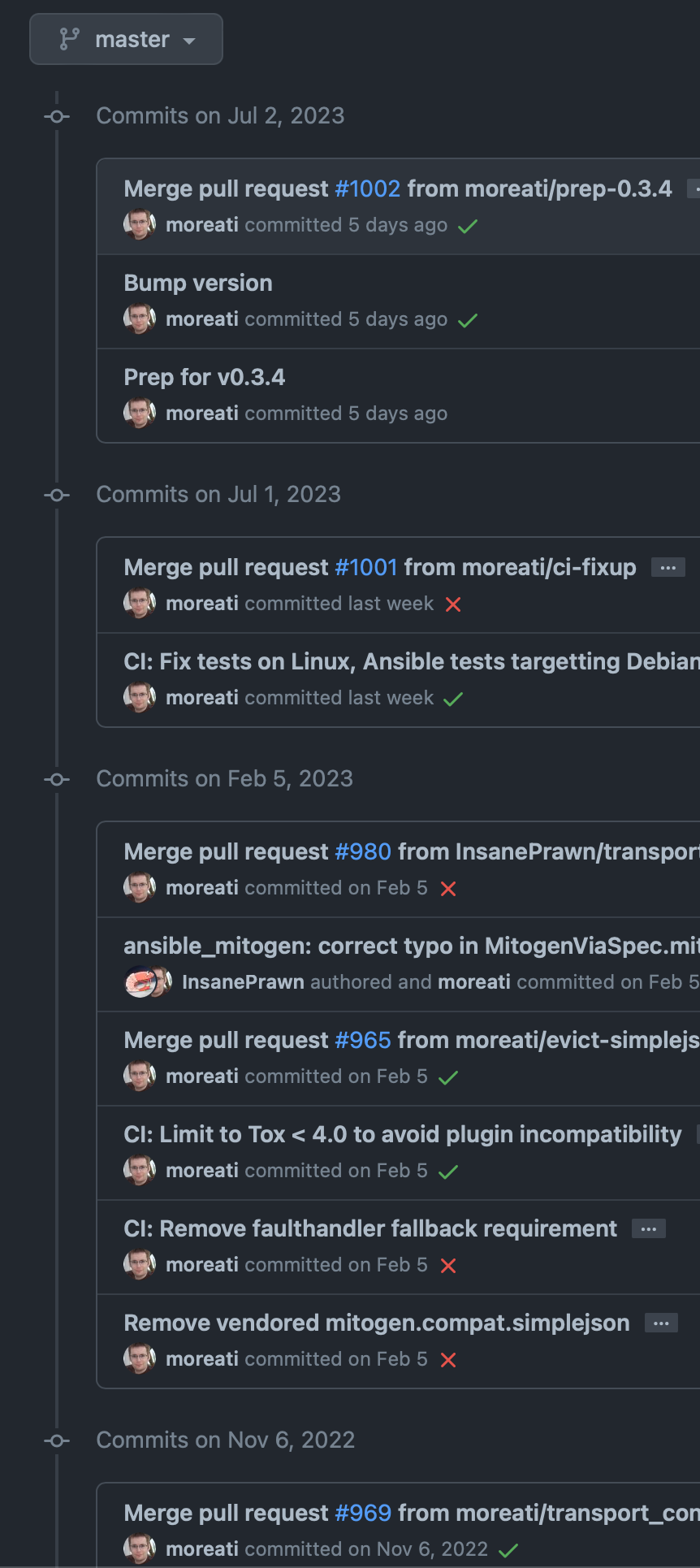This screenshot has height=1568, width=700.
Task: Click the CI: Fix tests on Linux commit title
Action: 365,661
